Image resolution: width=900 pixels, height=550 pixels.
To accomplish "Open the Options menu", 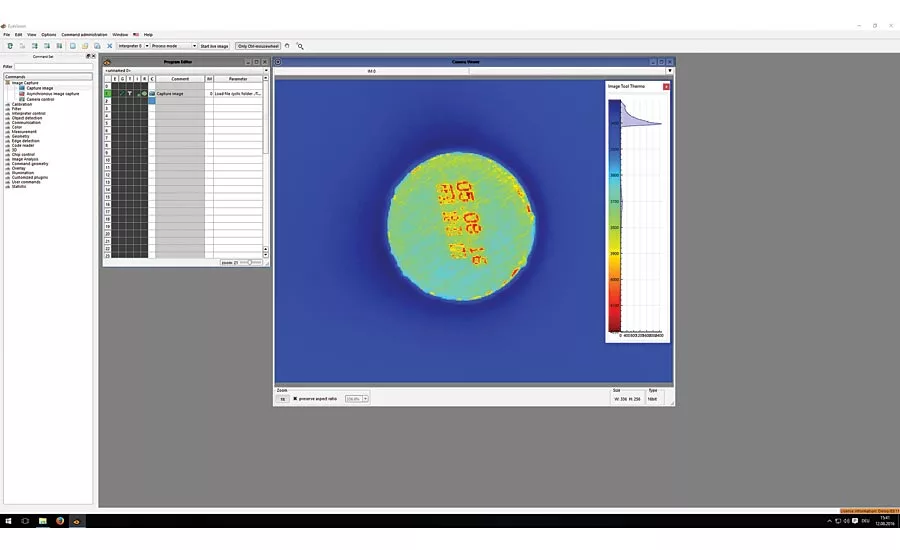I will point(49,34).
